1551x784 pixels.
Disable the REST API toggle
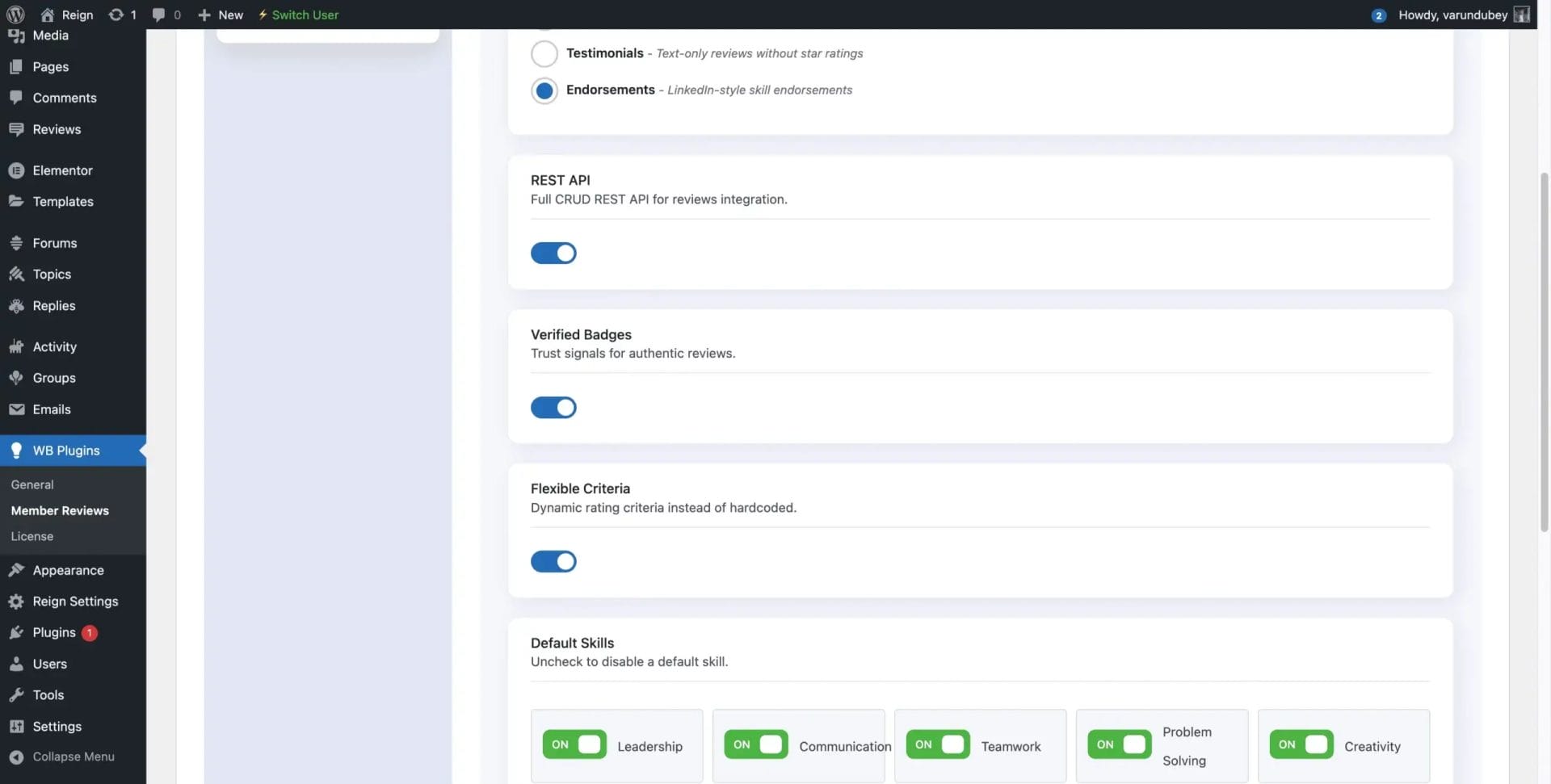coord(553,253)
